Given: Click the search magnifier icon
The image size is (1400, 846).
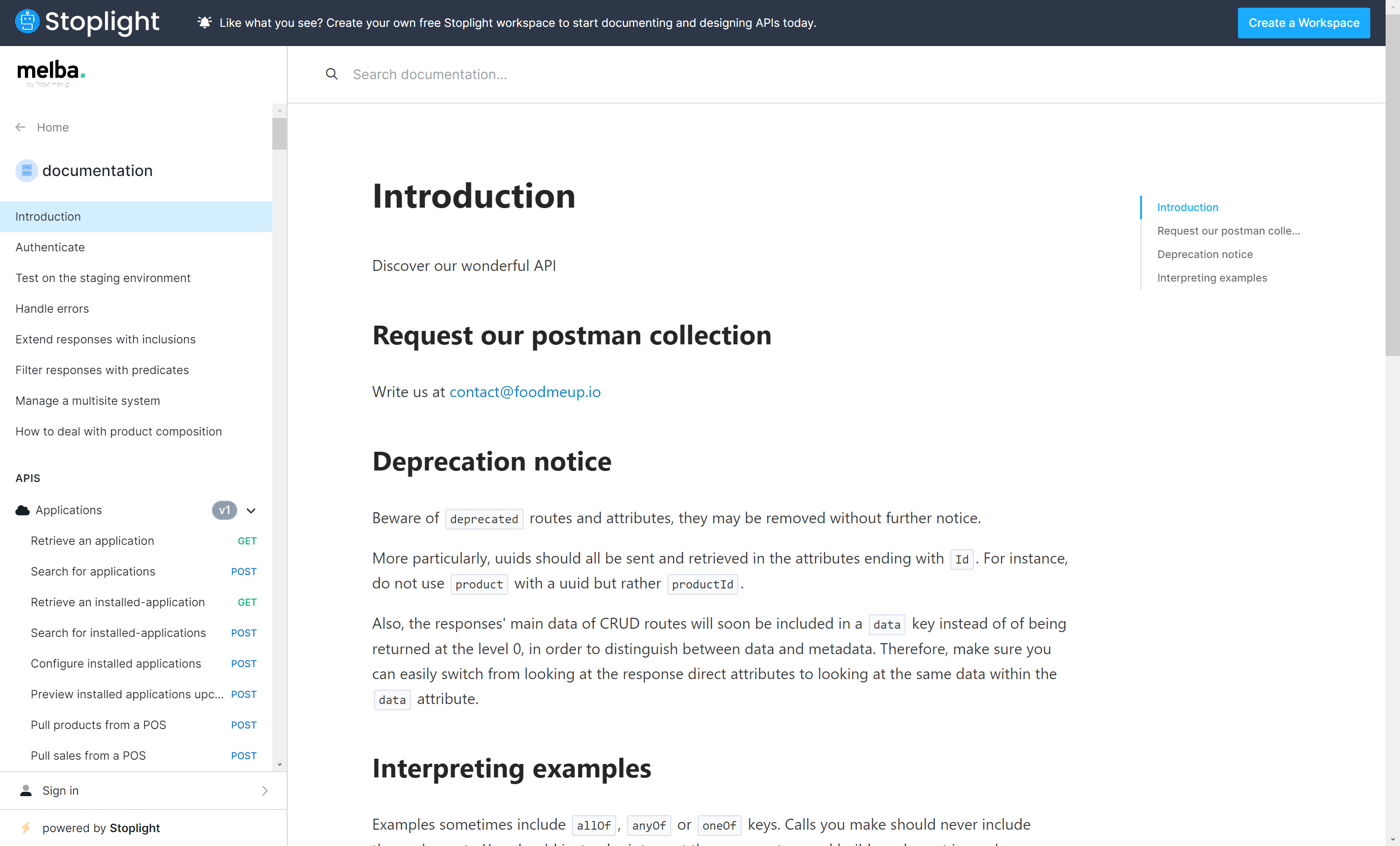Looking at the screenshot, I should click(332, 74).
